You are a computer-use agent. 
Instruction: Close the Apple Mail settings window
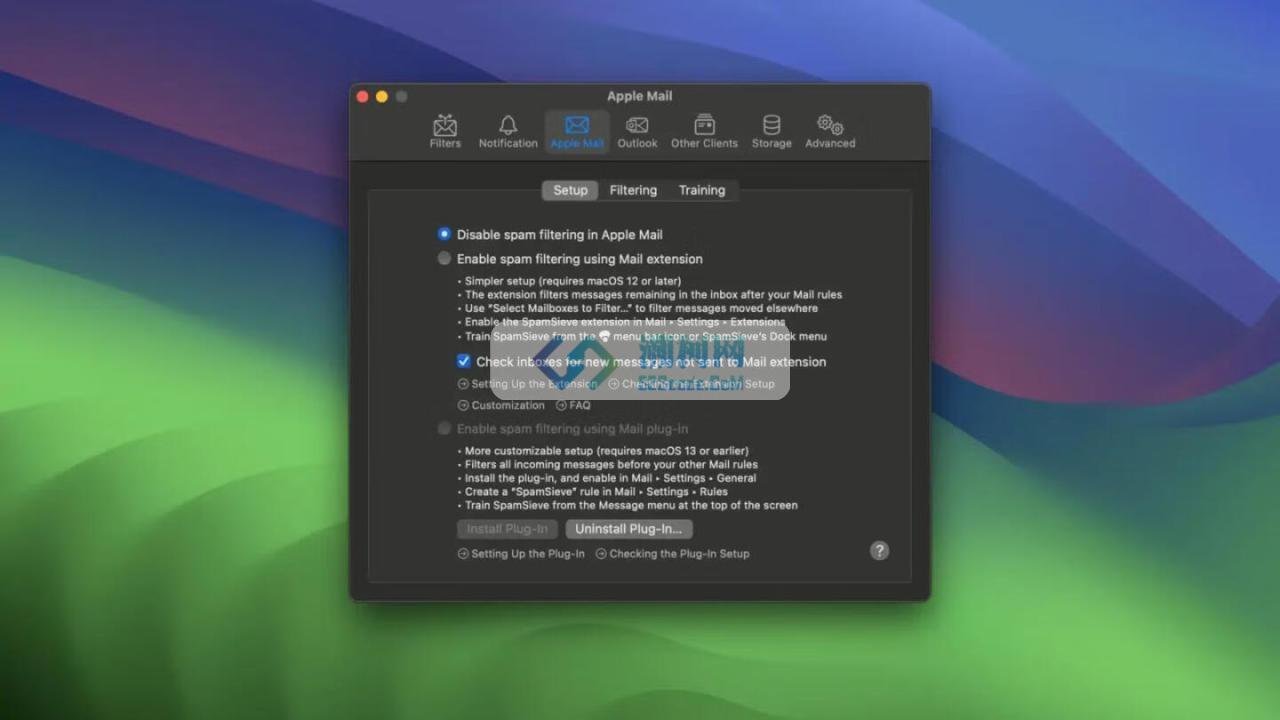pos(362,96)
